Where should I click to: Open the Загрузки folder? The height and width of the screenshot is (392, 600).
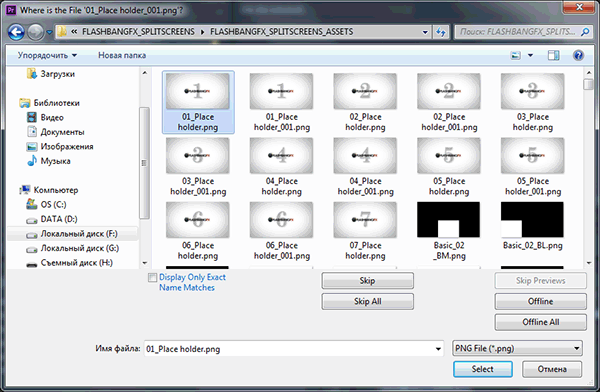point(51,74)
